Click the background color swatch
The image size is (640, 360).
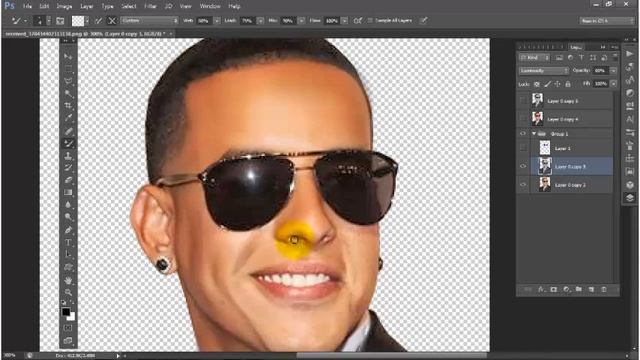(x=71, y=316)
